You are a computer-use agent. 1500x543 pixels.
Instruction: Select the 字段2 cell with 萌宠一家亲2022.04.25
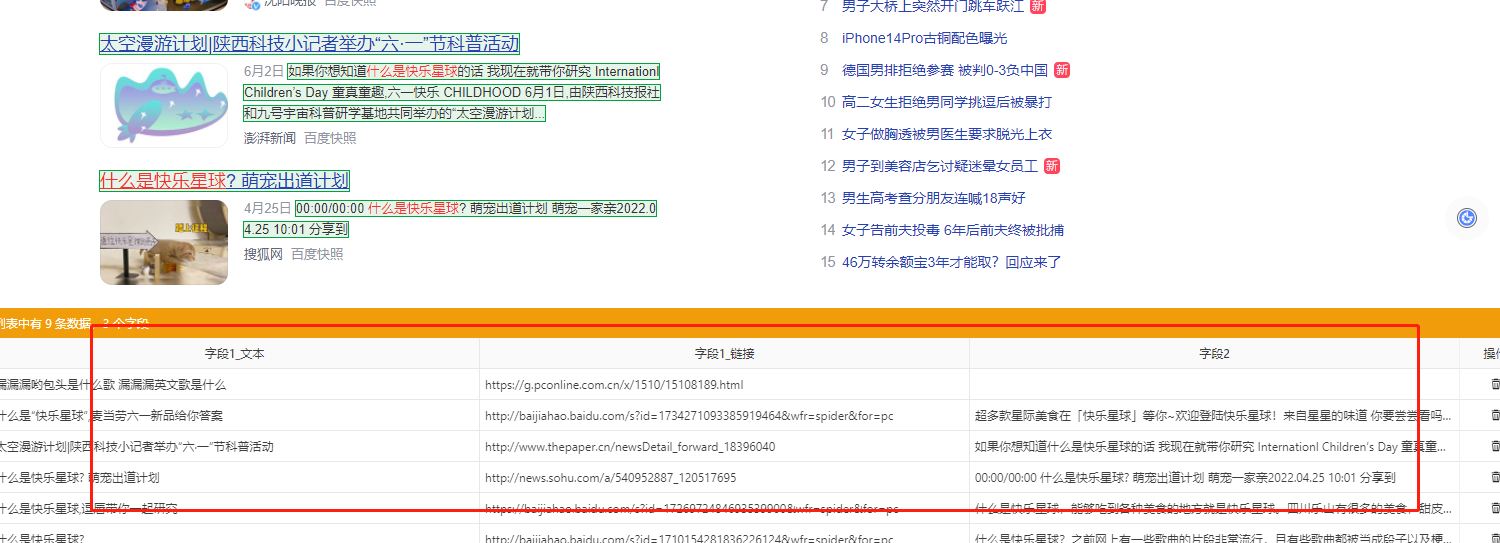tap(1214, 477)
